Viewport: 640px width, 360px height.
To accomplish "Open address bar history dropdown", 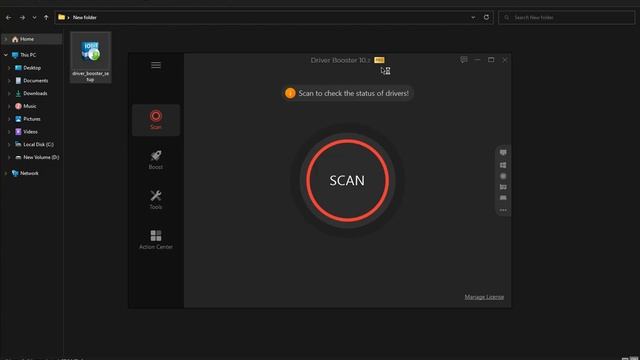I will click(473, 18).
